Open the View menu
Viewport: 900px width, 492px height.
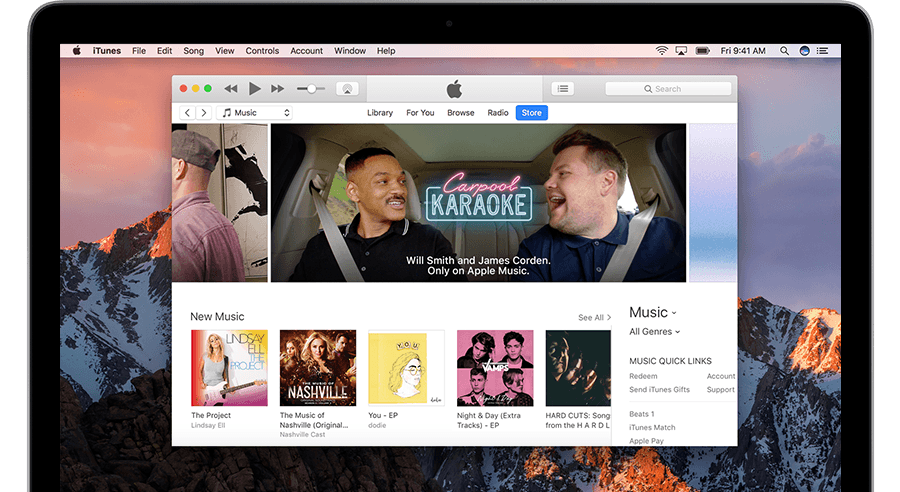coord(224,51)
